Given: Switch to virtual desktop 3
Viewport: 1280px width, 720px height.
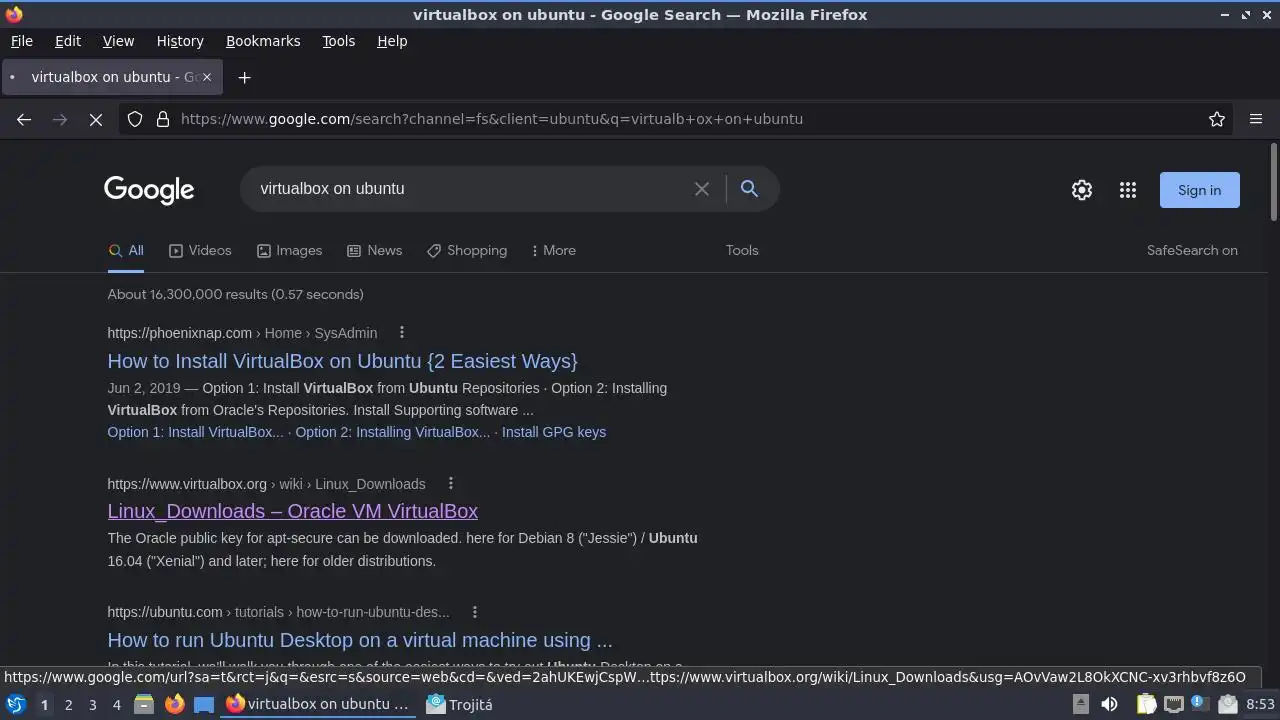Looking at the screenshot, I should pos(92,705).
